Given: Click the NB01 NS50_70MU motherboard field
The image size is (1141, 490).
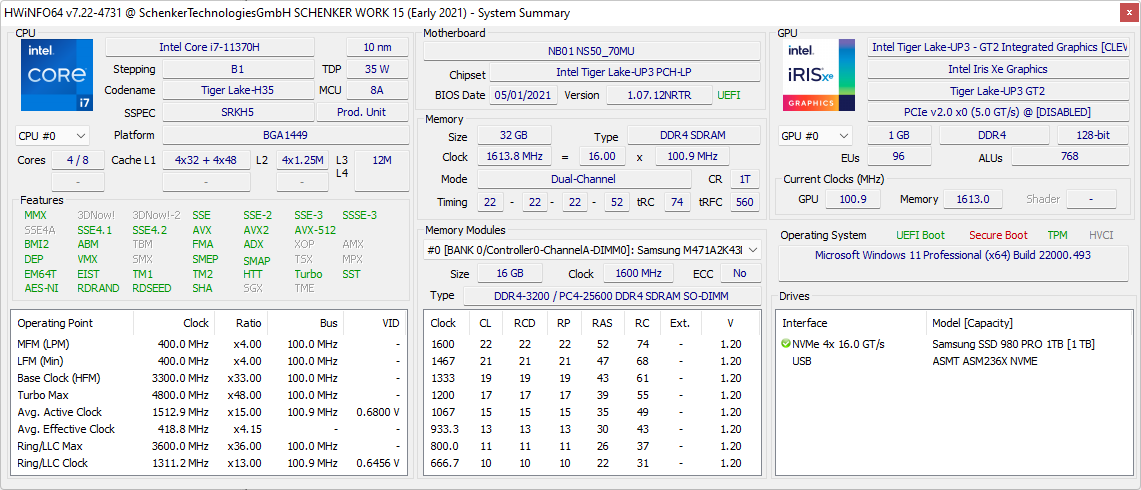Looking at the screenshot, I should (590, 51).
